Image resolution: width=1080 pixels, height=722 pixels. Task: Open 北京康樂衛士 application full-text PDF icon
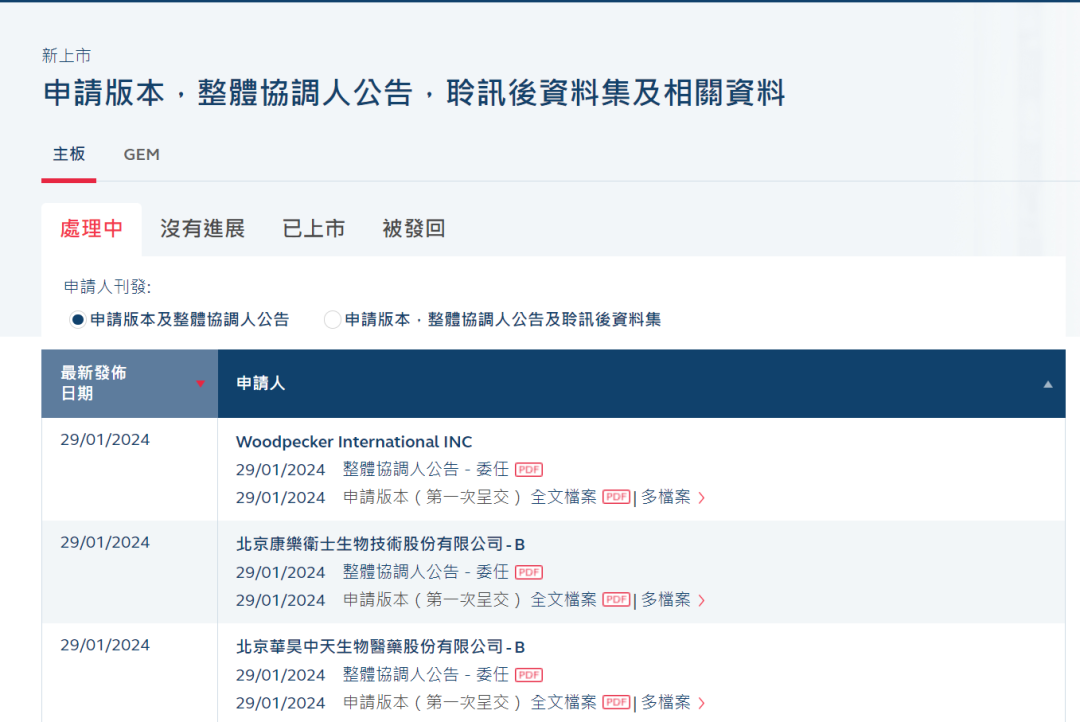[x=616, y=600]
